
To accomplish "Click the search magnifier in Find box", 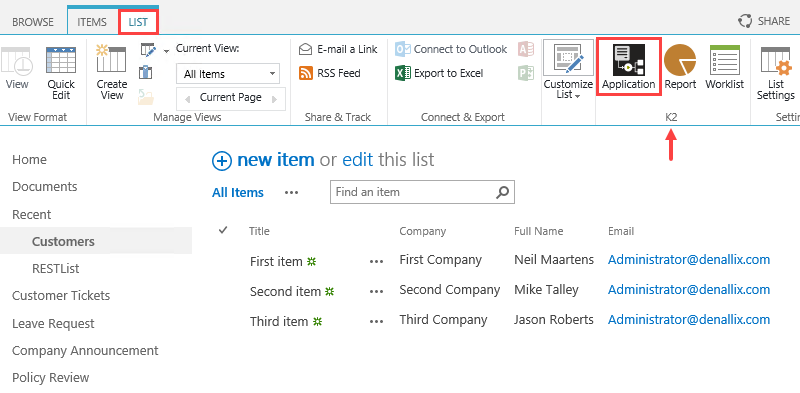I will point(503,192).
